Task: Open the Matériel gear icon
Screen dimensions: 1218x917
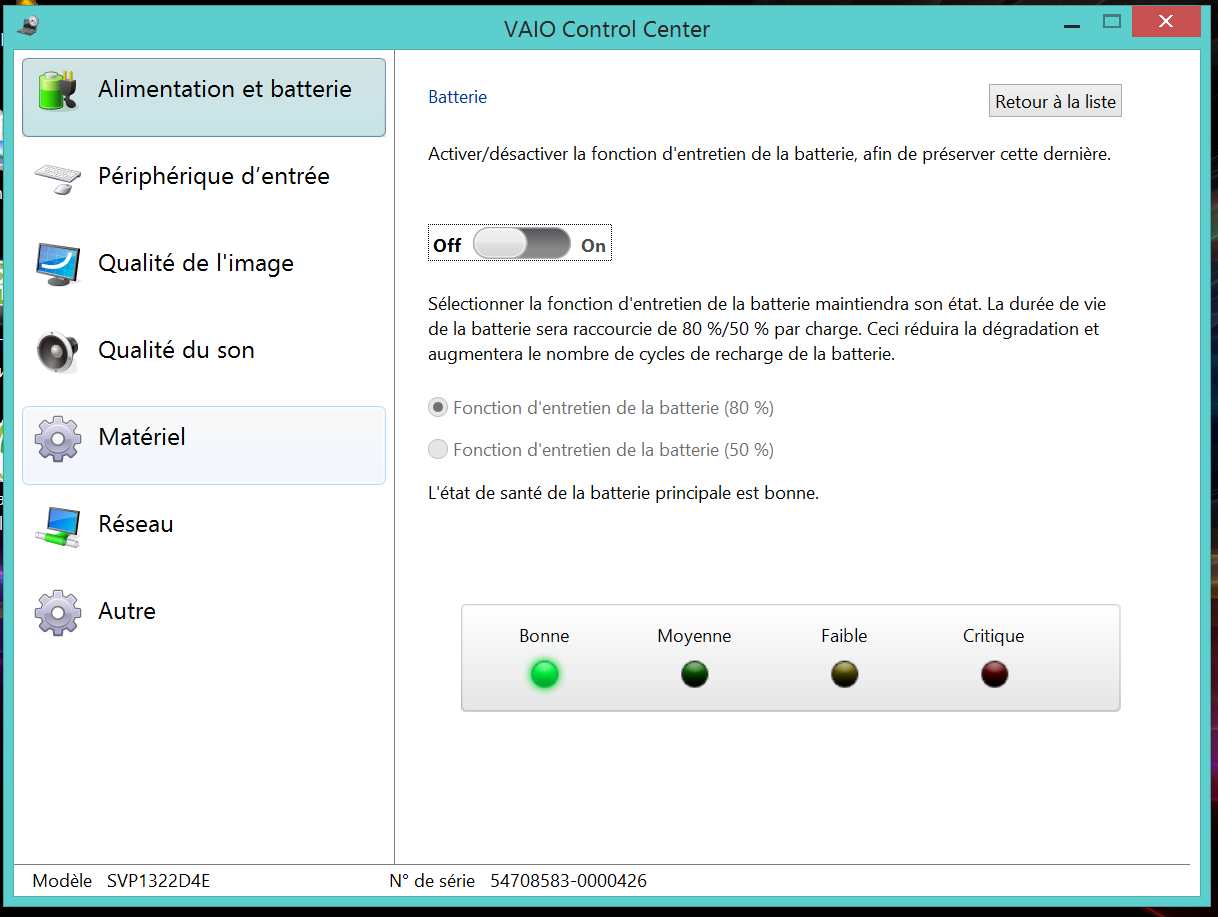Action: (58, 438)
